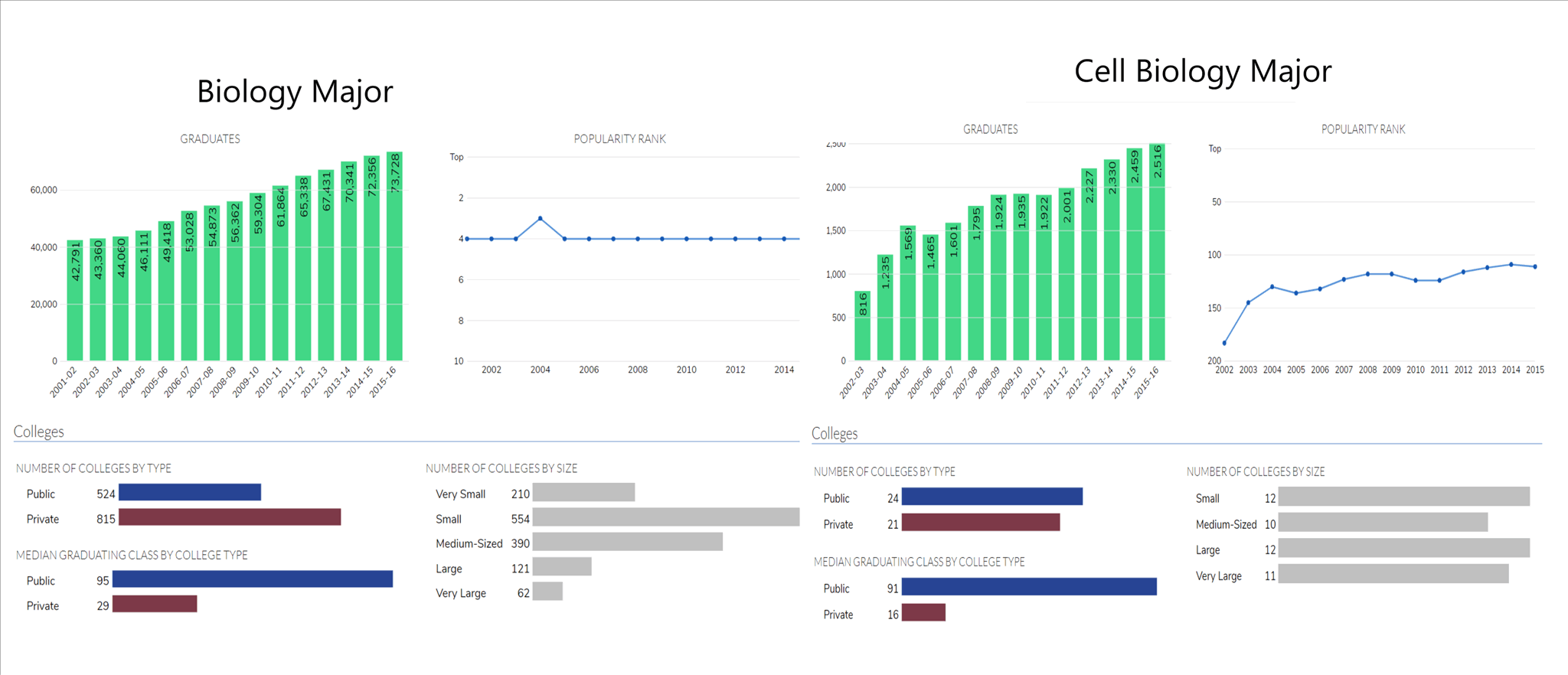Click Biology NUMBER OF COLLEGES BY TYPE label

point(93,468)
